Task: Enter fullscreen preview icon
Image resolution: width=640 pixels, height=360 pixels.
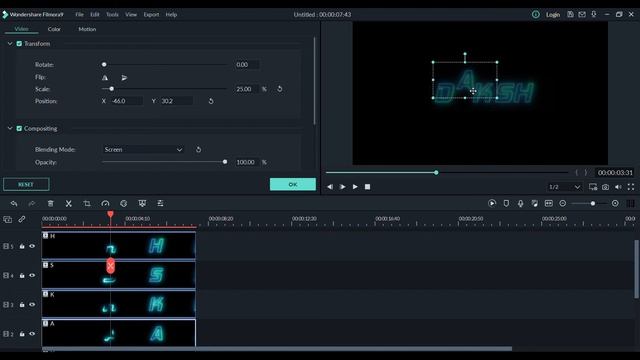Action: pyautogui.click(x=631, y=187)
